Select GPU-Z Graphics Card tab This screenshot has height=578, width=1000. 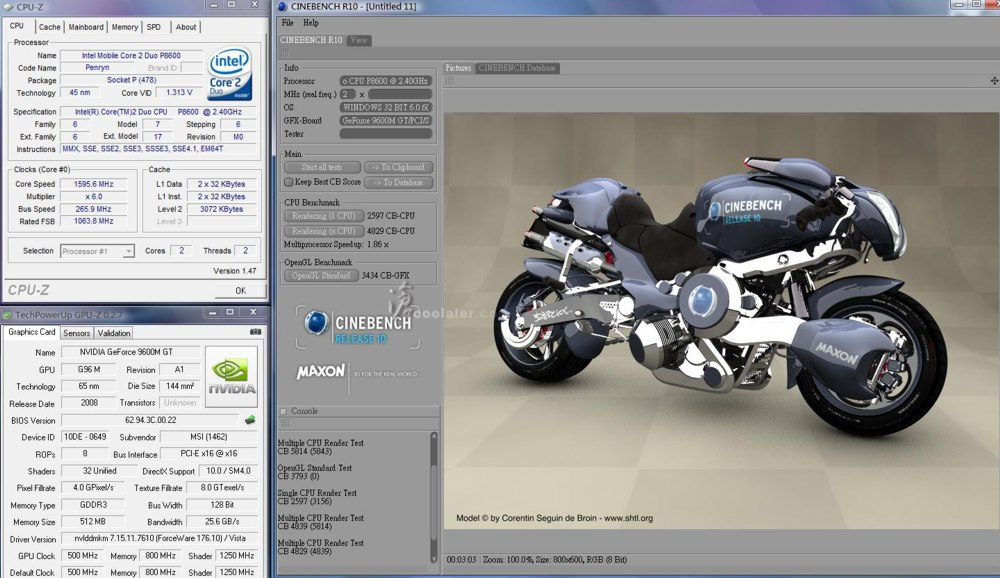coord(31,332)
